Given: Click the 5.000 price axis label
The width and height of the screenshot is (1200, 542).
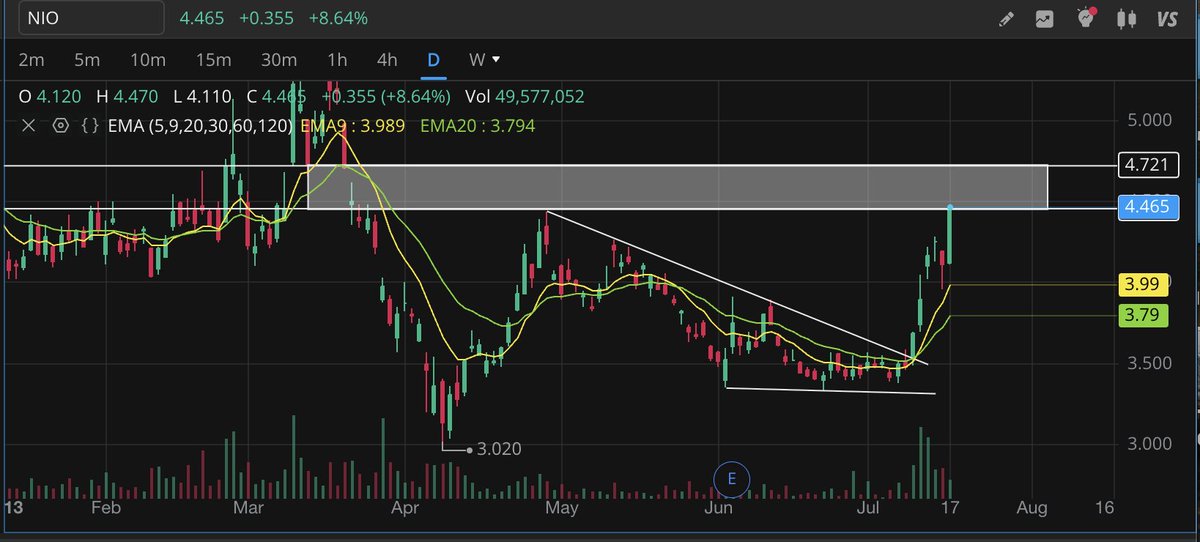Looking at the screenshot, I should (x=1149, y=120).
